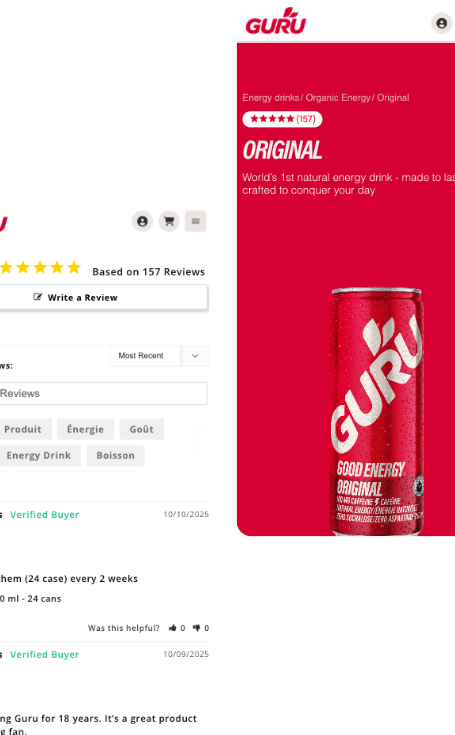Viewport: 455px width, 735px height.
Task: Select the Energy Drink topic filter
Action: click(x=39, y=455)
